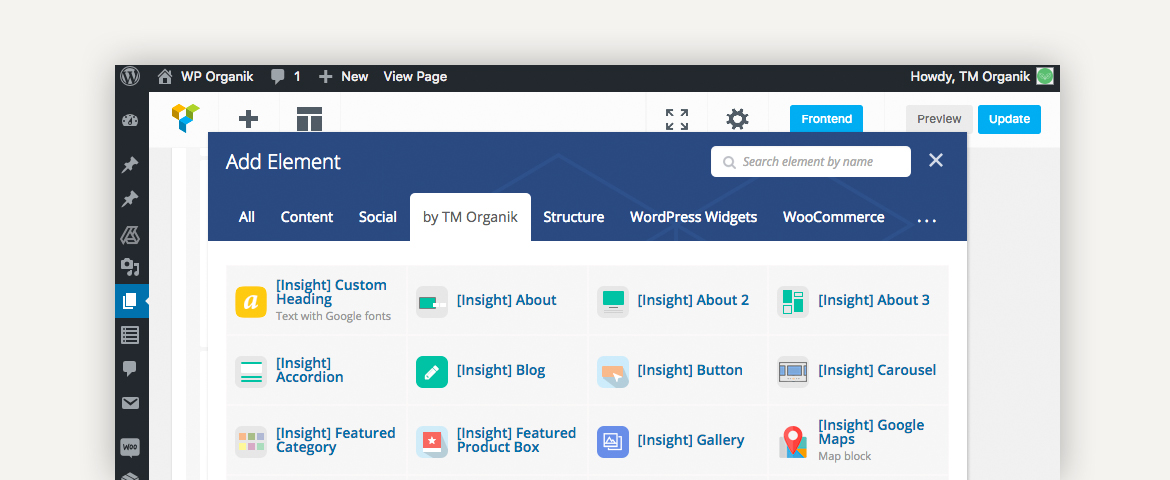Click the Dashboard gauge sidebar icon
1170x480 pixels.
tap(130, 121)
